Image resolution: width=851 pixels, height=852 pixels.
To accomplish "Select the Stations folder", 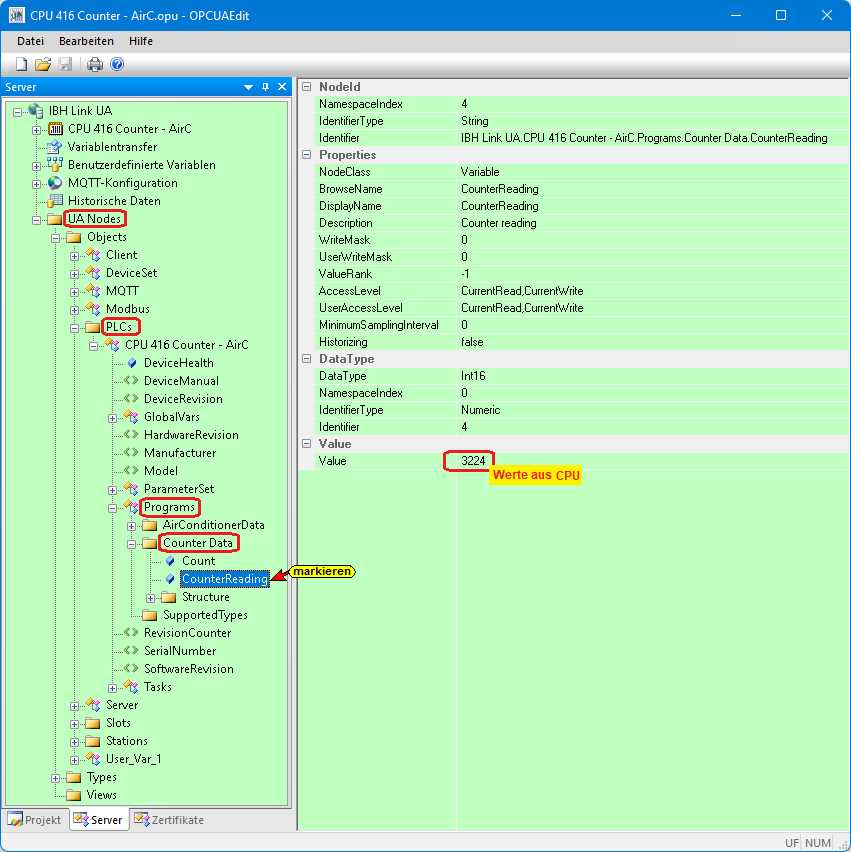I will 127,741.
